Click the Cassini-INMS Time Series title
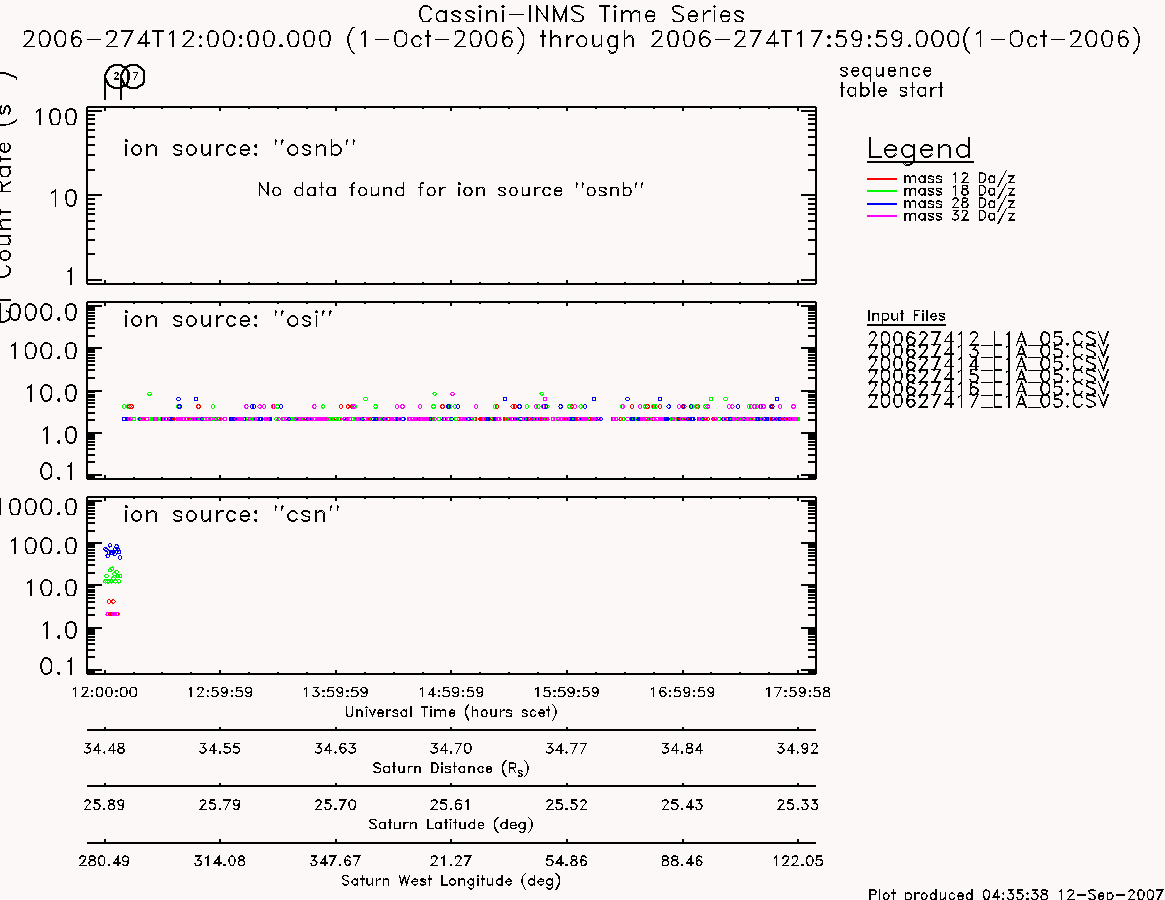 (x=581, y=14)
